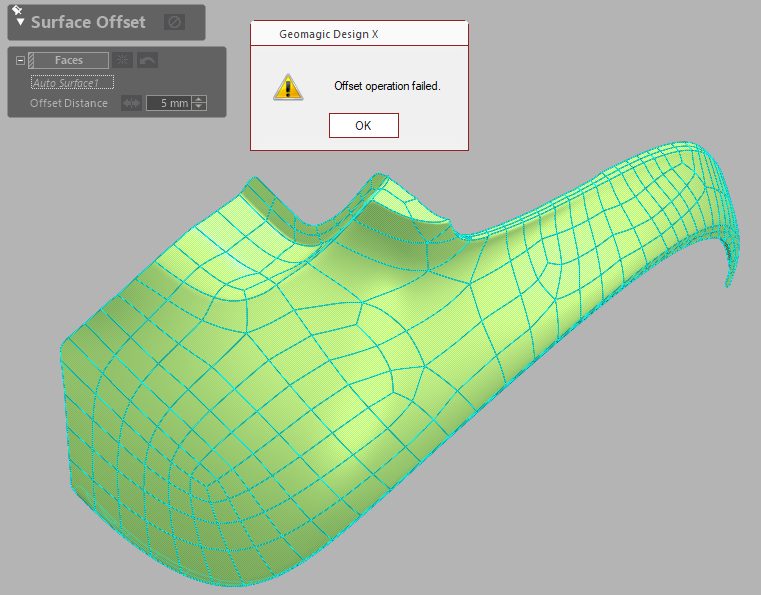Collapse the Surface Offset panel triangle
The height and width of the screenshot is (595, 761).
20,22
